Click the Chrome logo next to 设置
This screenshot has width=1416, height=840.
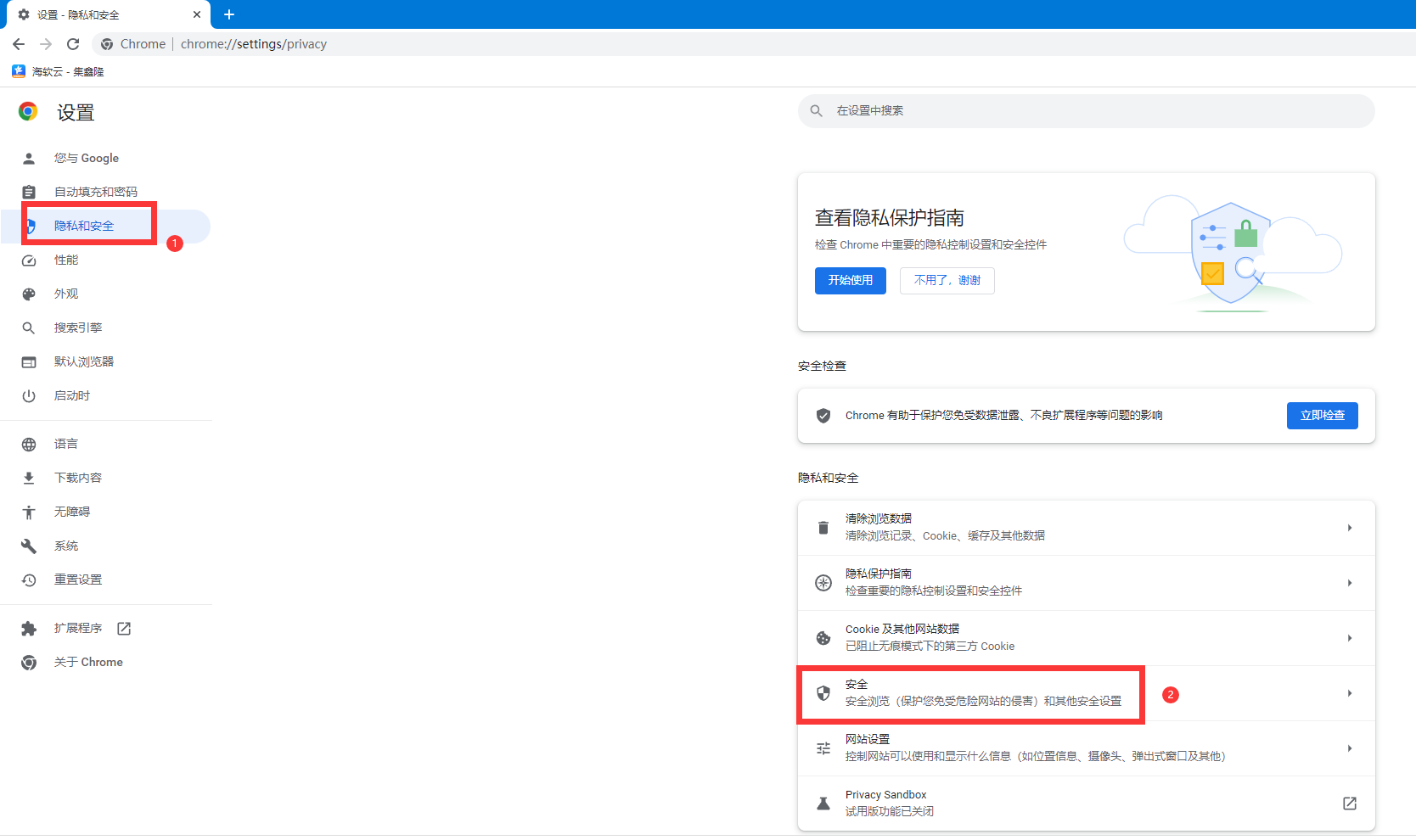pos(28,111)
